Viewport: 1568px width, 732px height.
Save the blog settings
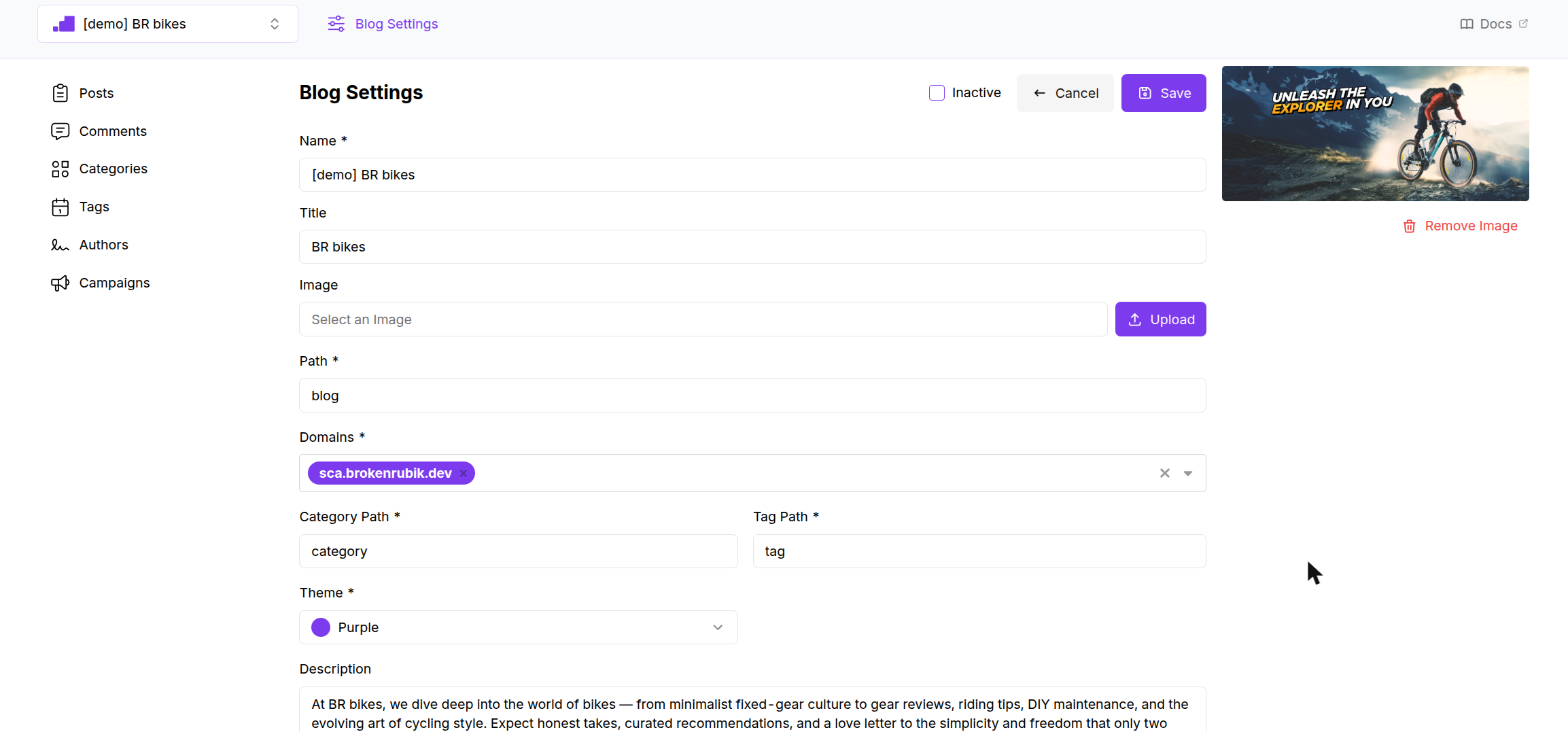(x=1163, y=93)
